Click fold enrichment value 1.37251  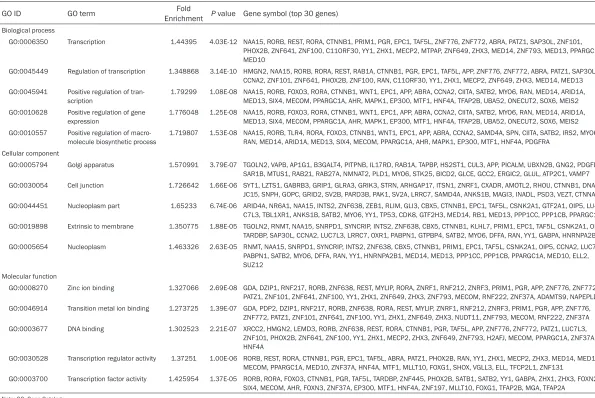coord(184,358)
